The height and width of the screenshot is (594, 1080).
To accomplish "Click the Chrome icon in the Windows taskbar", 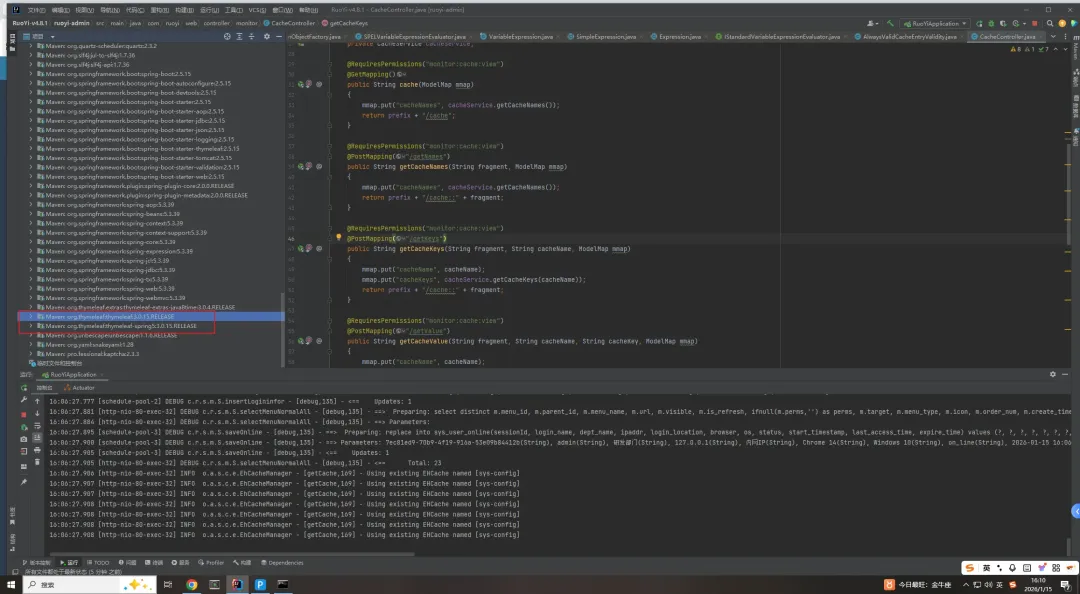I will pyautogui.click(x=191, y=584).
